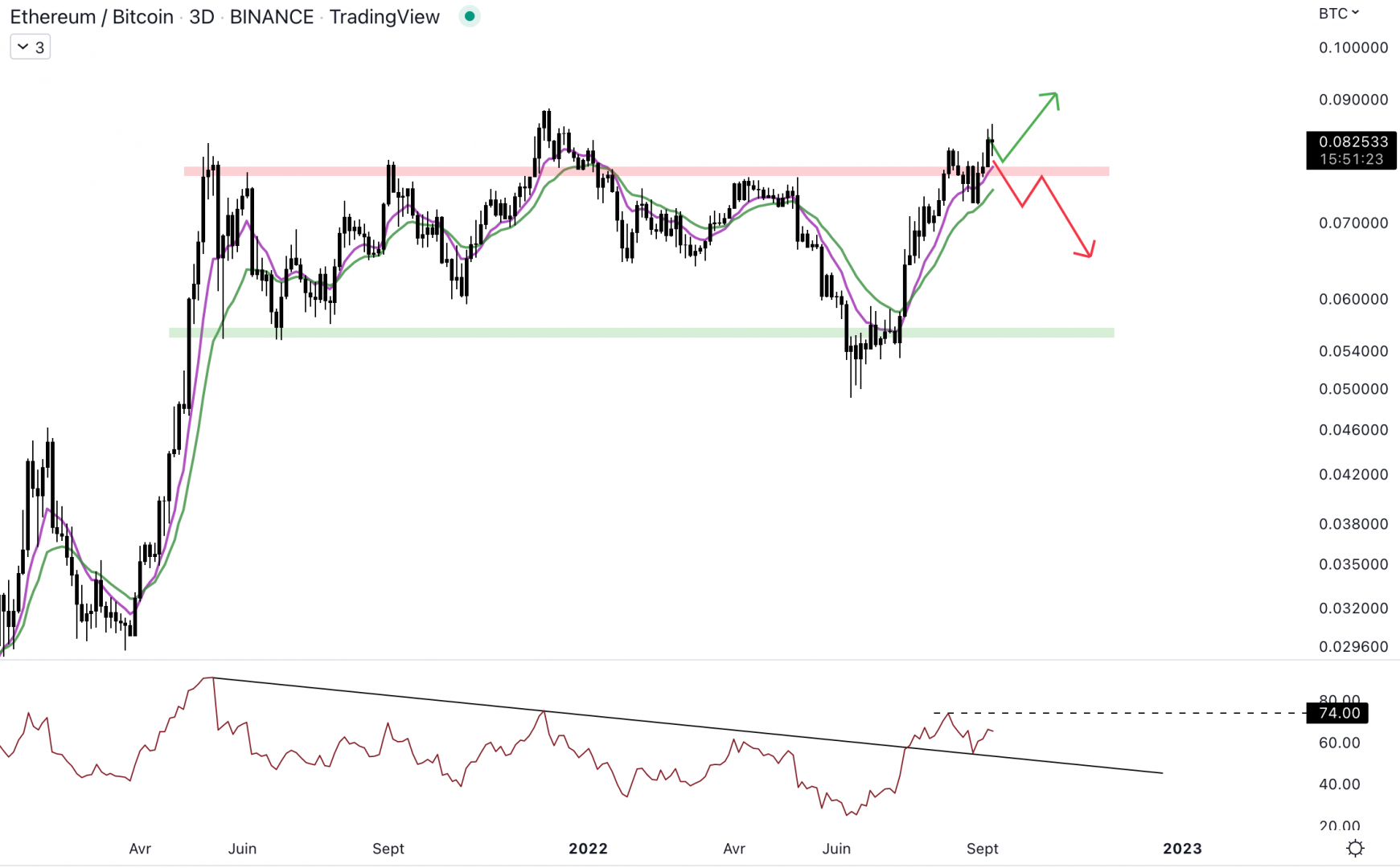Image resolution: width=1400 pixels, height=868 pixels.
Task: Select the RSI descending trendline
Action: click(688, 726)
